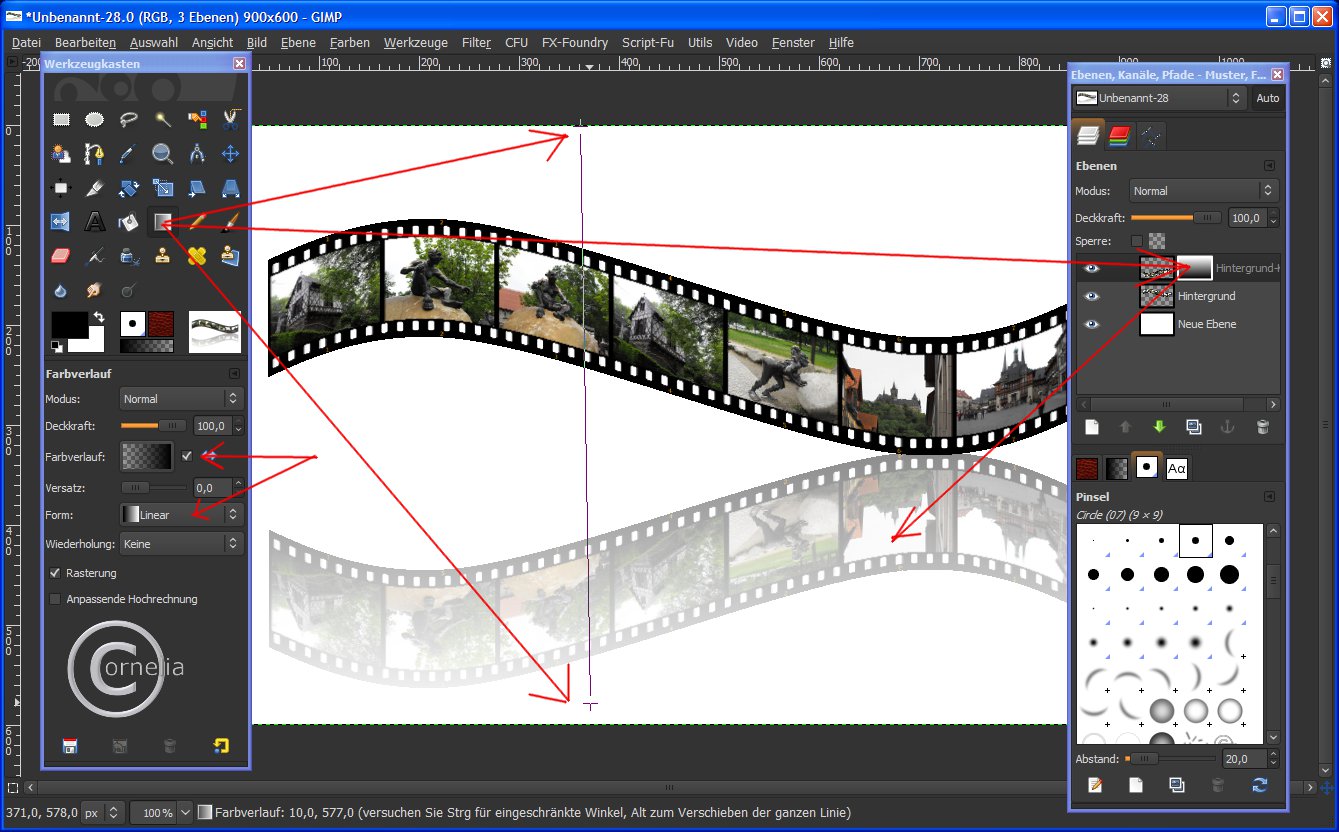1339x832 pixels.
Task: Toggle the Sperre pixel lock checkbox
Action: (x=1136, y=241)
